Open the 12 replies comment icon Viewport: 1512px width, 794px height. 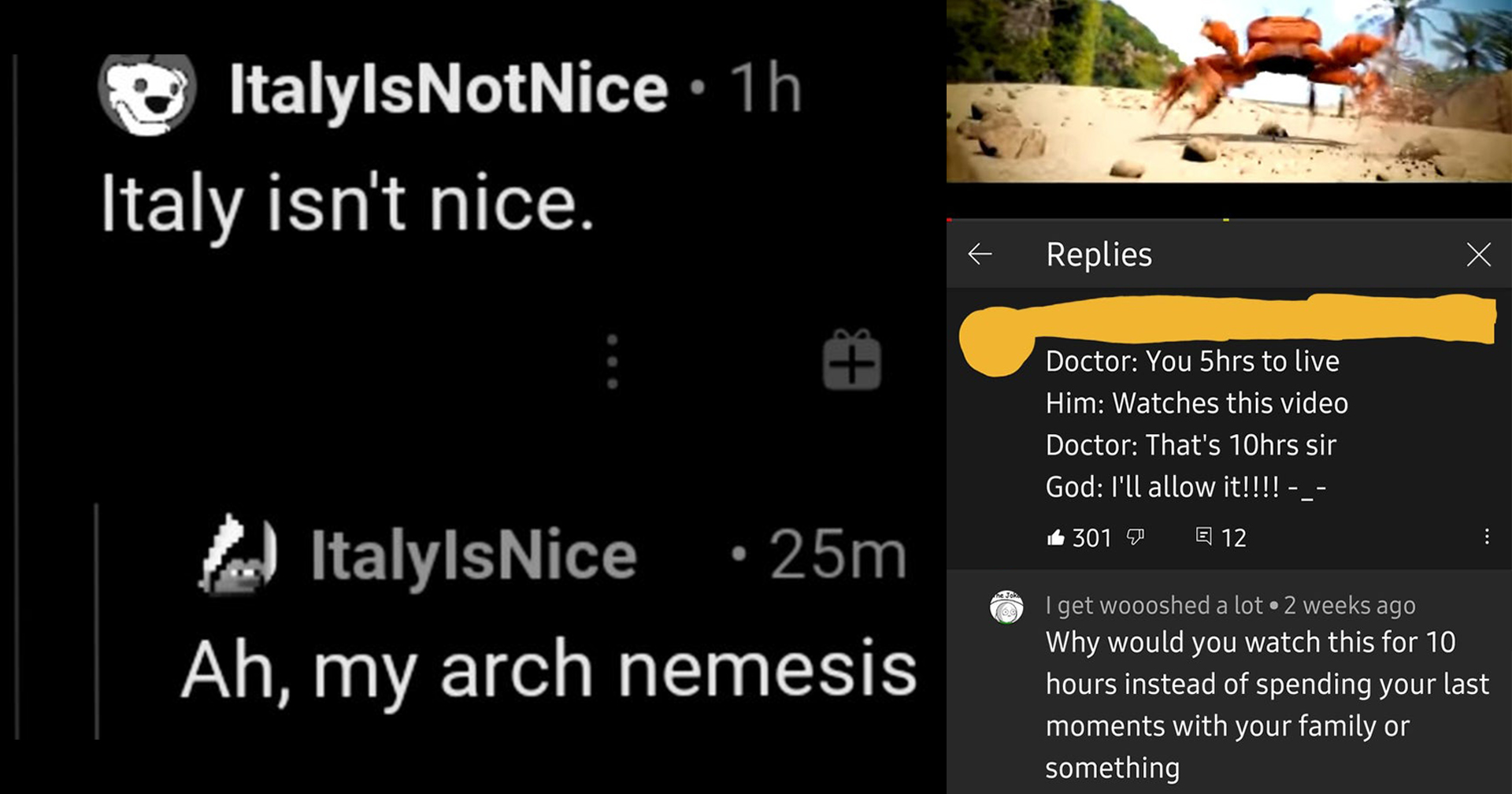[1203, 537]
